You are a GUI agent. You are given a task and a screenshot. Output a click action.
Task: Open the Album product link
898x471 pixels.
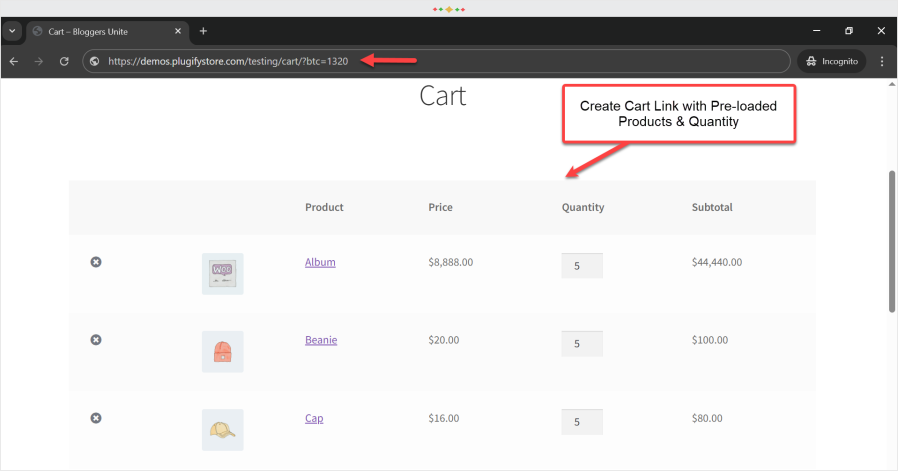click(x=320, y=262)
